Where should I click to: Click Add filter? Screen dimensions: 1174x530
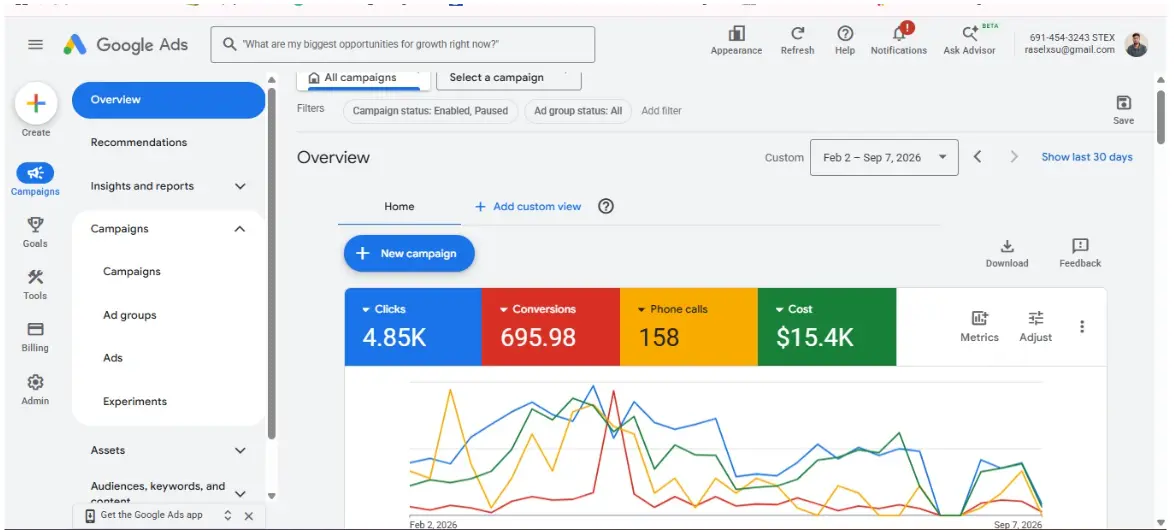click(661, 111)
